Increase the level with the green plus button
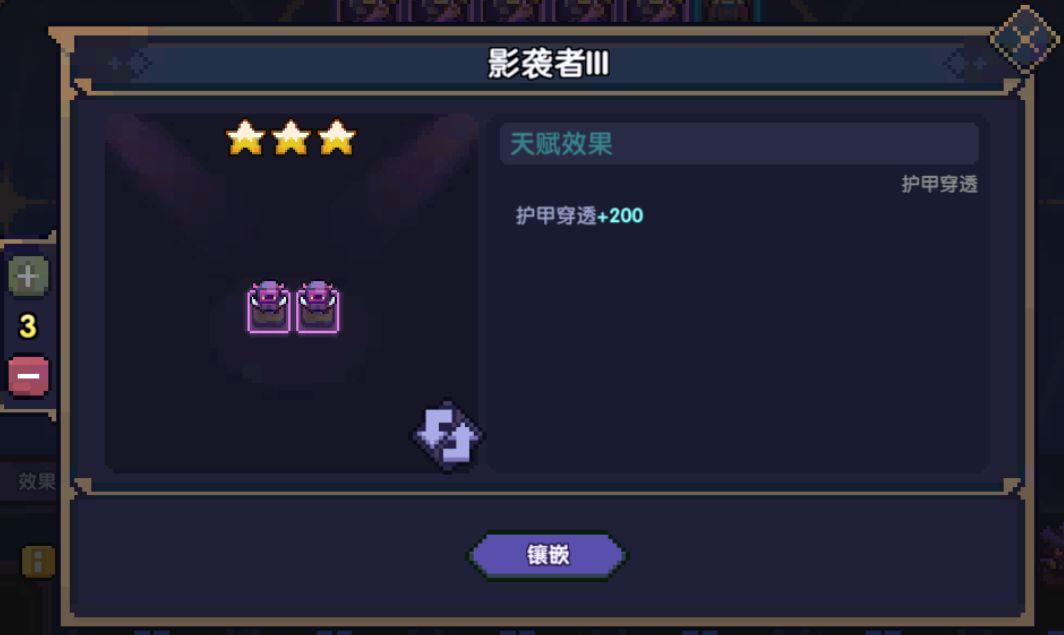This screenshot has height=635, width=1064. click(x=28, y=276)
